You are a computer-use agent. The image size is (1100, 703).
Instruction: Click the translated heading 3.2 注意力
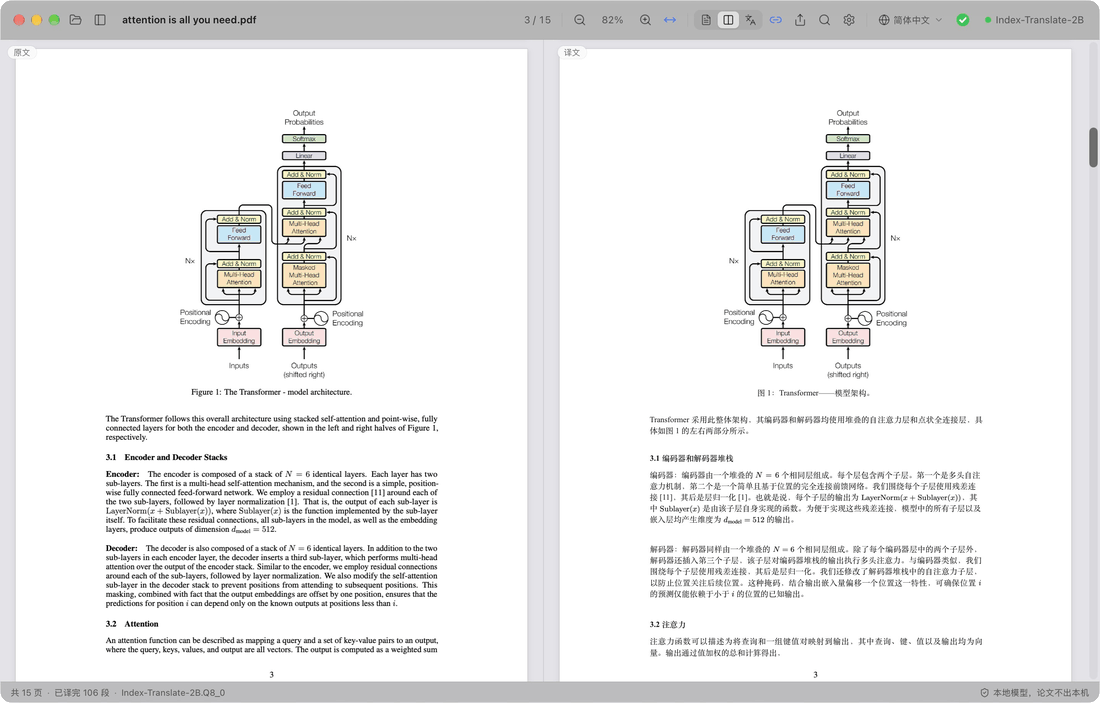pyautogui.click(x=667, y=624)
